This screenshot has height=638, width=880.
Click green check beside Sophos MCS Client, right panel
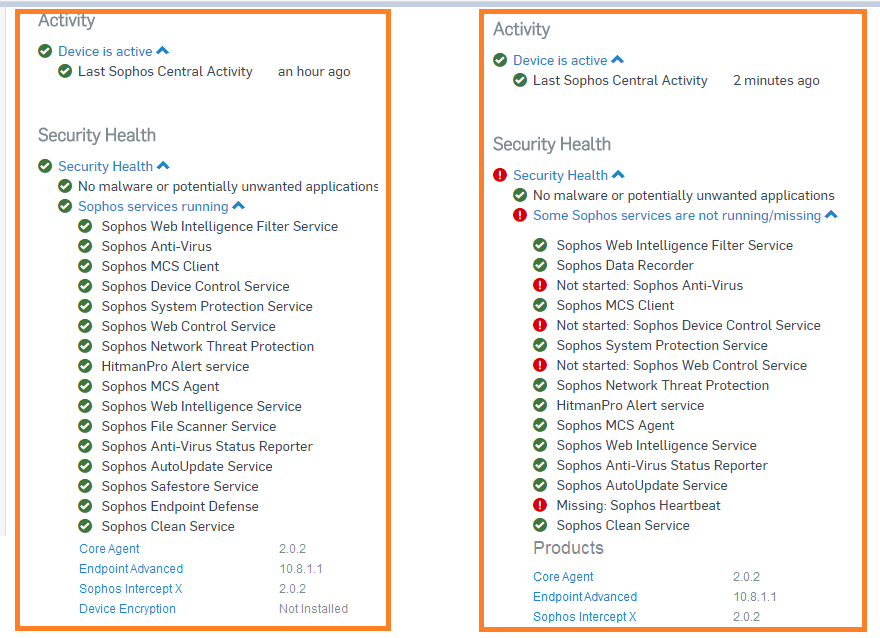coord(540,305)
